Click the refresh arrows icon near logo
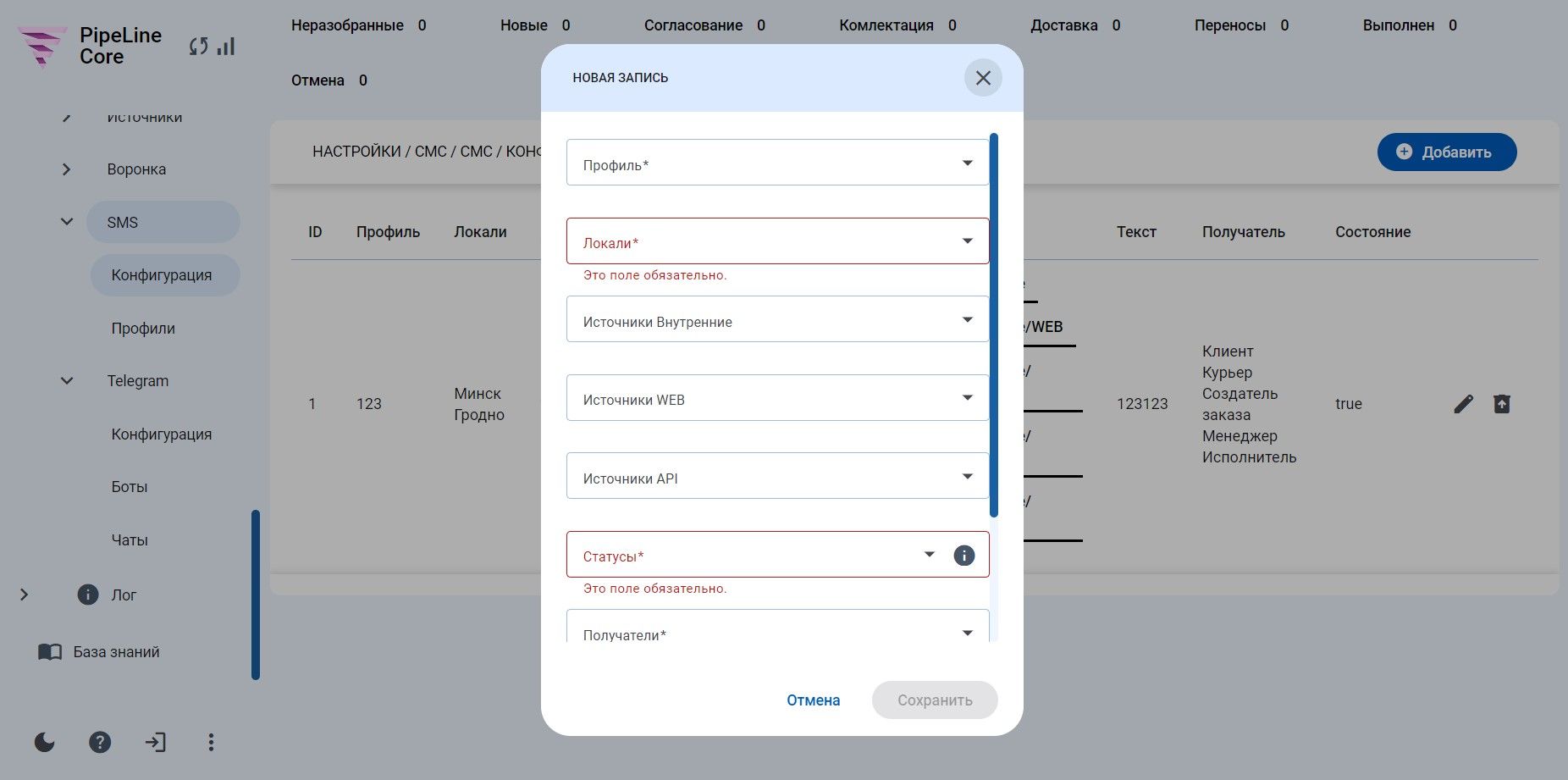 (198, 47)
